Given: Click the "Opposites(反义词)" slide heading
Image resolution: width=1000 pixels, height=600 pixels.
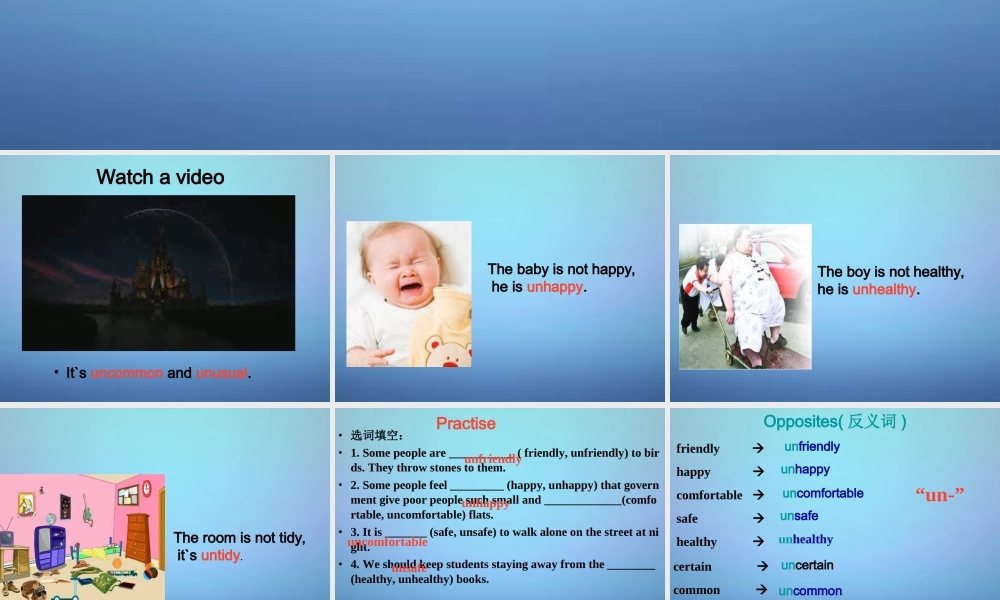Looking at the screenshot, I should coord(835,422).
